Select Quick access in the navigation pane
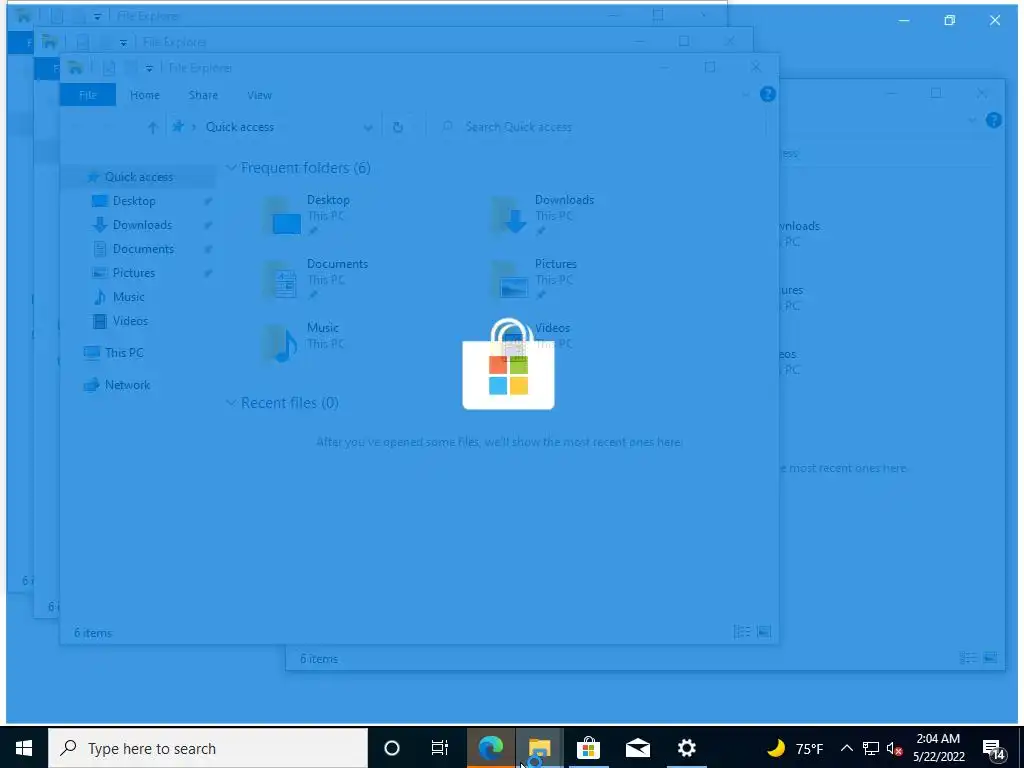Image resolution: width=1024 pixels, height=768 pixels. coord(138,177)
